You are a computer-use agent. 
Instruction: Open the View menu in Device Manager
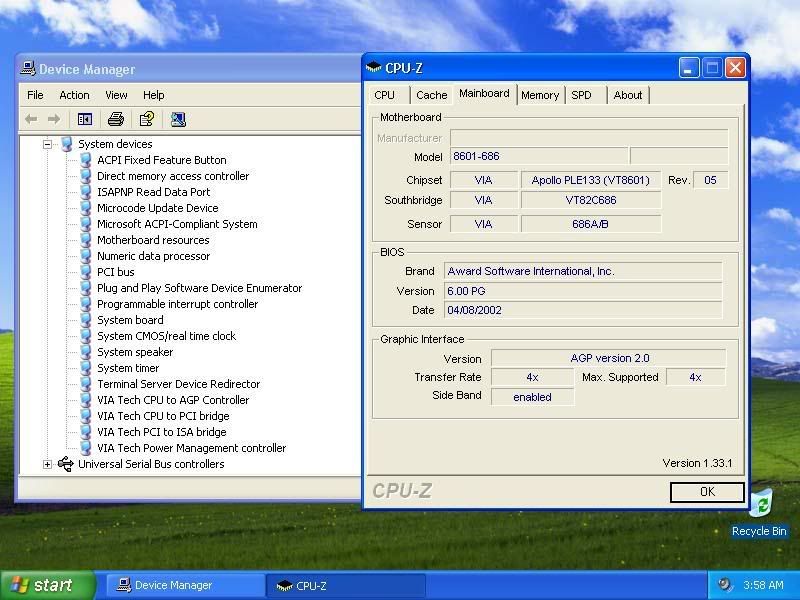pyautogui.click(x=116, y=95)
